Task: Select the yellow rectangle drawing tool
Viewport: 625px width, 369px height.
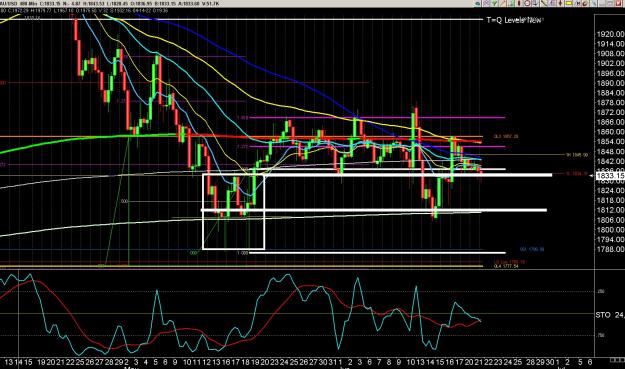Action: [569, 3]
